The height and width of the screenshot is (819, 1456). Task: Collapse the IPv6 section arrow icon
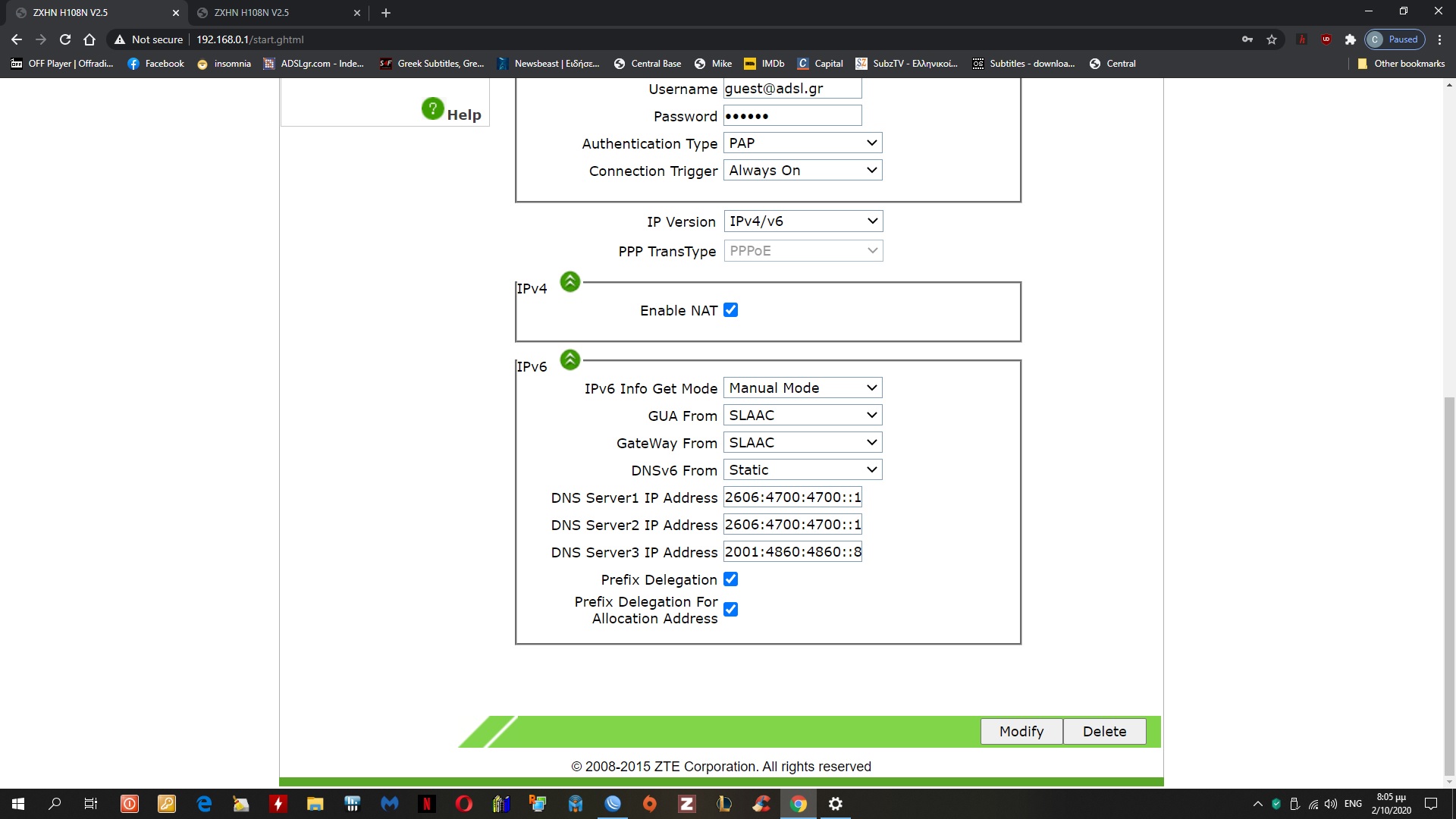(570, 360)
